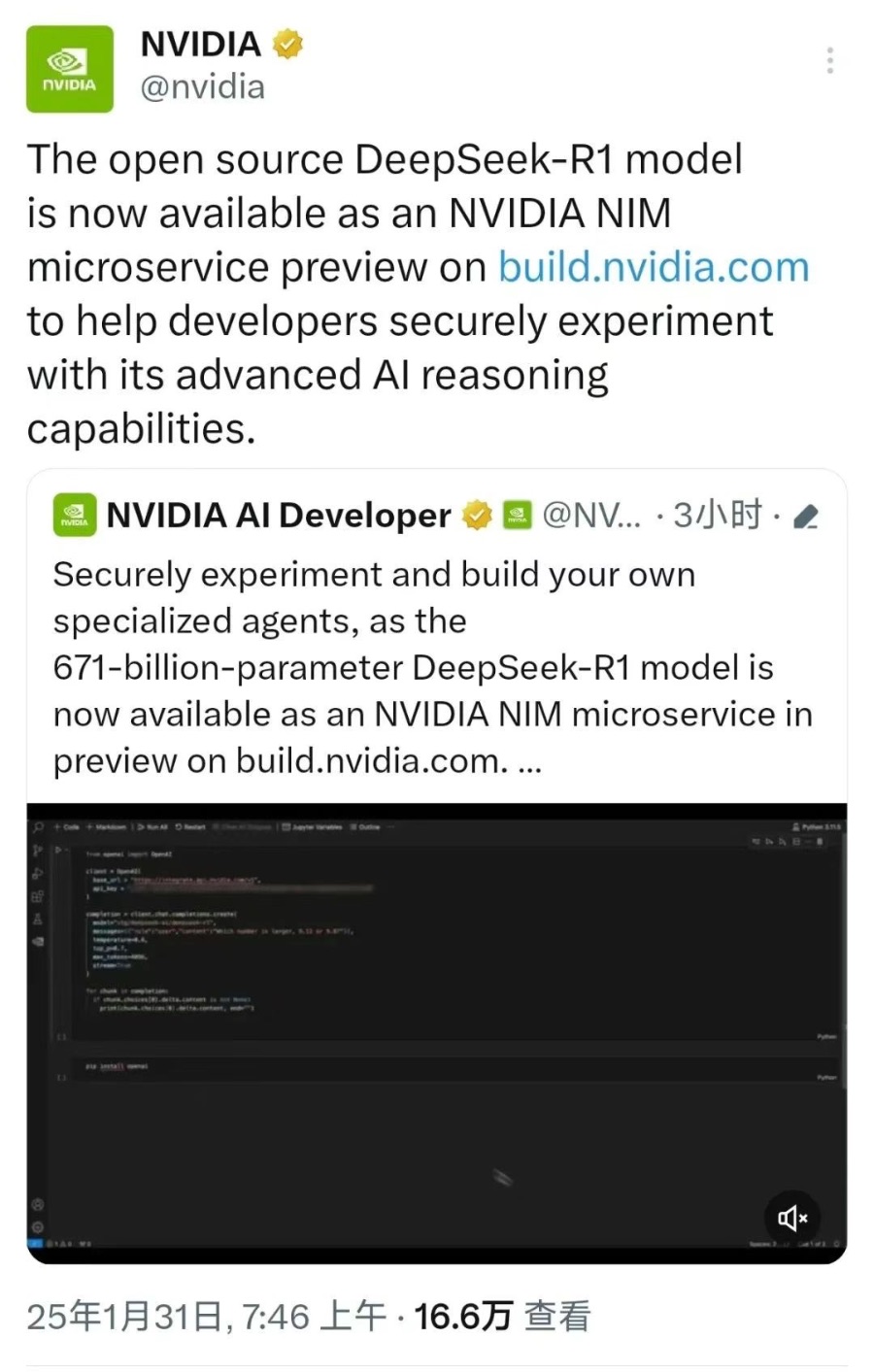Viewport: 874px width, 1372px height.
Task: Open the build.nvidia.com link
Action: point(654,266)
